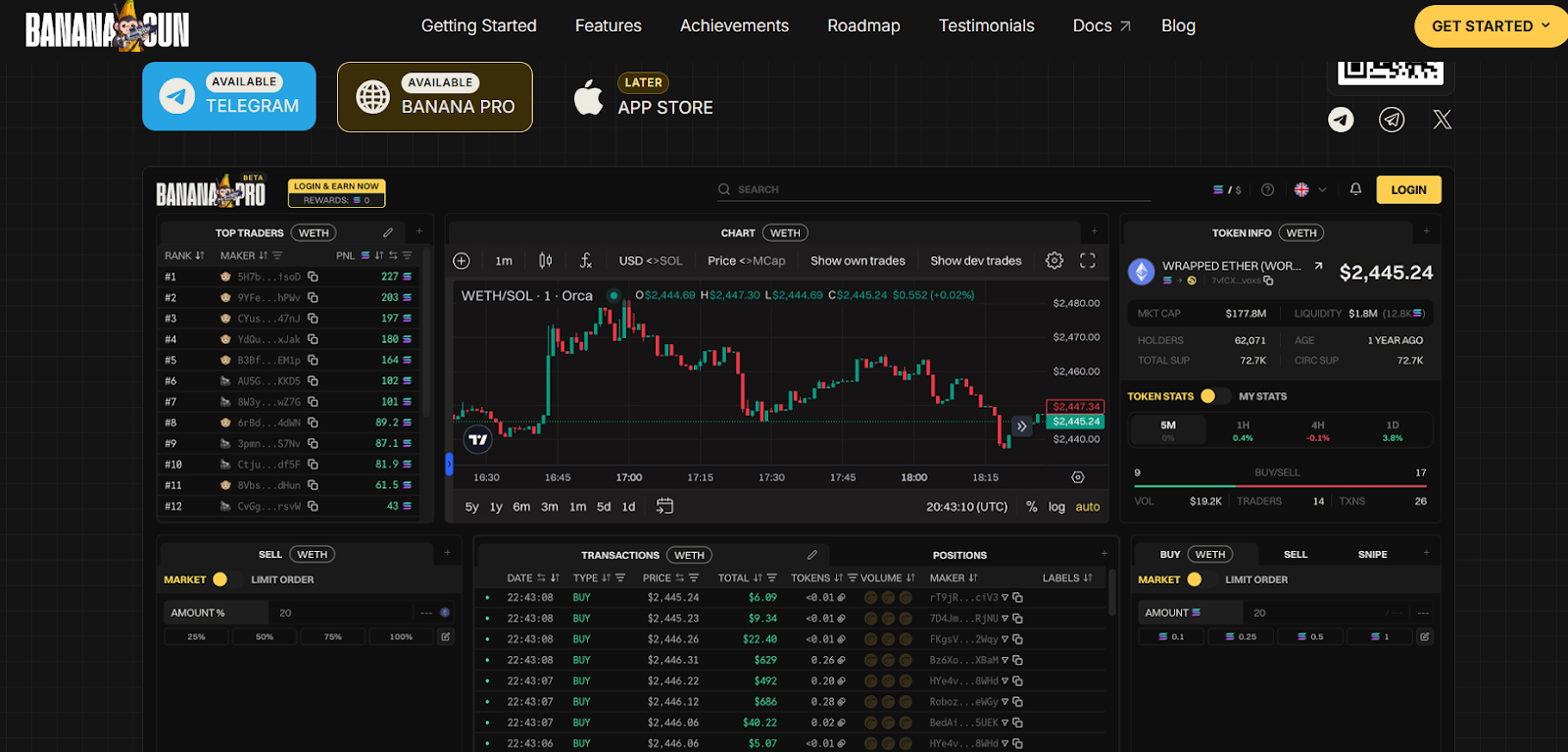The height and width of the screenshot is (752, 1568).
Task: Toggle Token Stats / My Stats switch
Action: (1214, 396)
